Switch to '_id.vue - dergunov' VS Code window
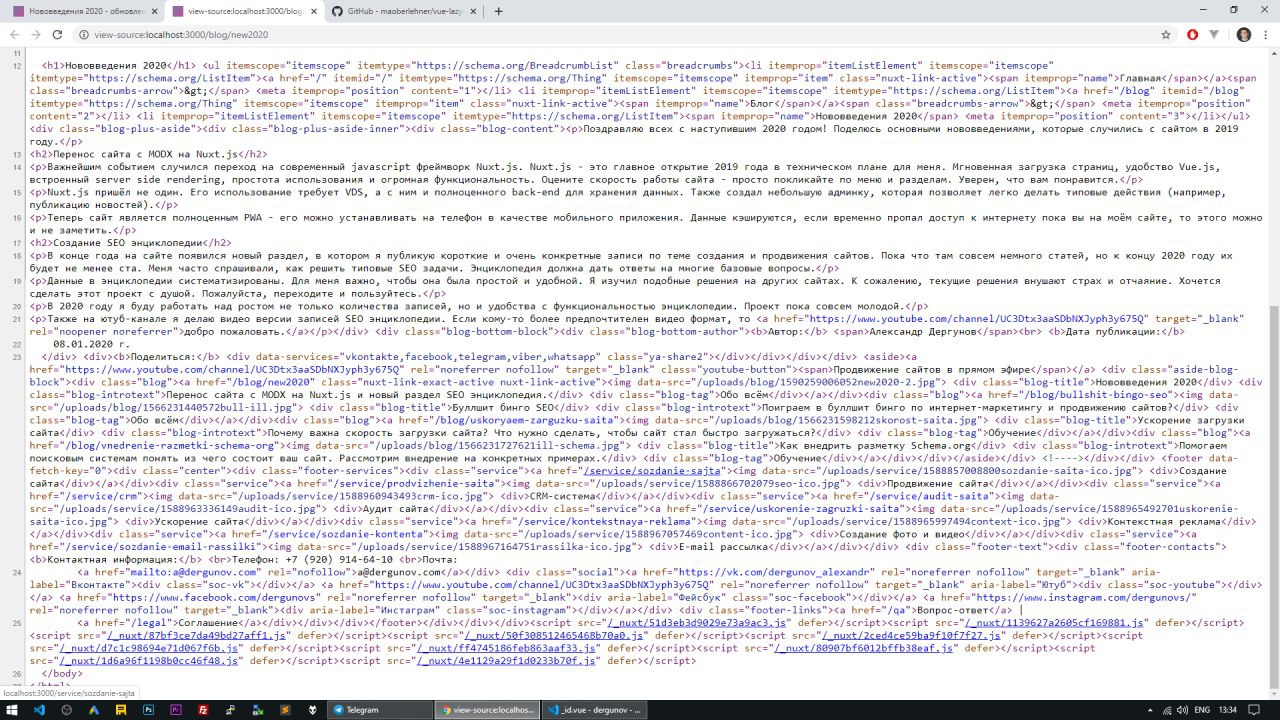 [x=596, y=709]
